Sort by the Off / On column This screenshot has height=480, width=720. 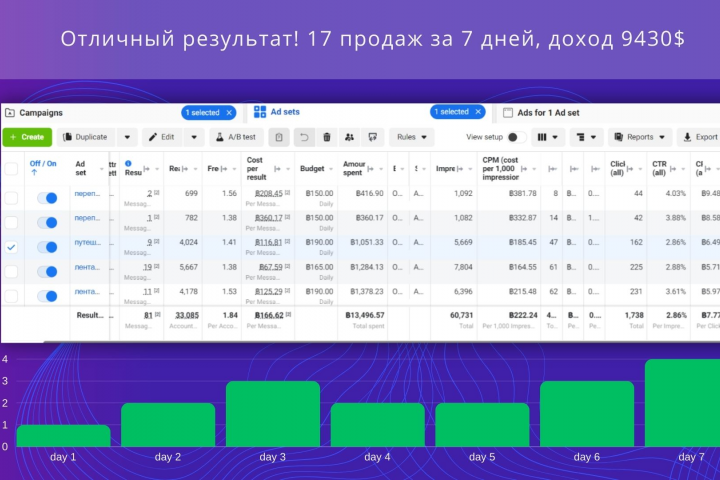point(43,168)
